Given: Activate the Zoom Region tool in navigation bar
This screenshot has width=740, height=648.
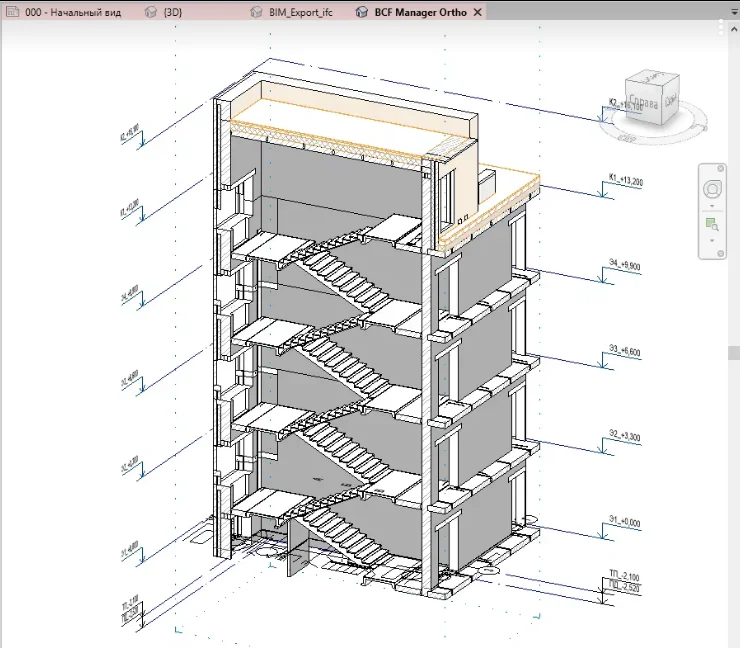Looking at the screenshot, I should pyautogui.click(x=712, y=225).
